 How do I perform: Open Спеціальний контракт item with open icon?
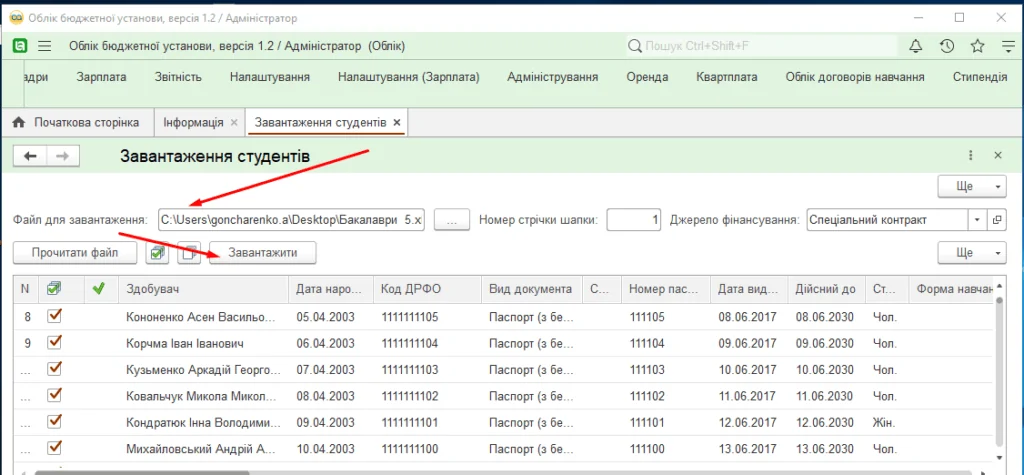click(997, 220)
